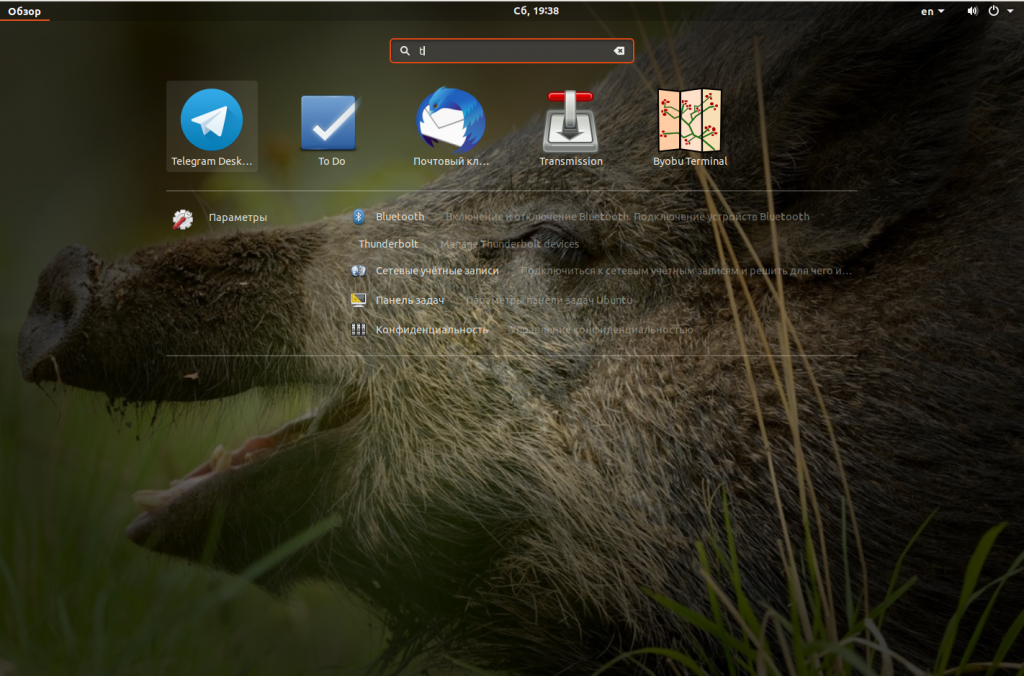1024x676 pixels.
Task: Click the Settings wrench icon
Action: click(182, 219)
